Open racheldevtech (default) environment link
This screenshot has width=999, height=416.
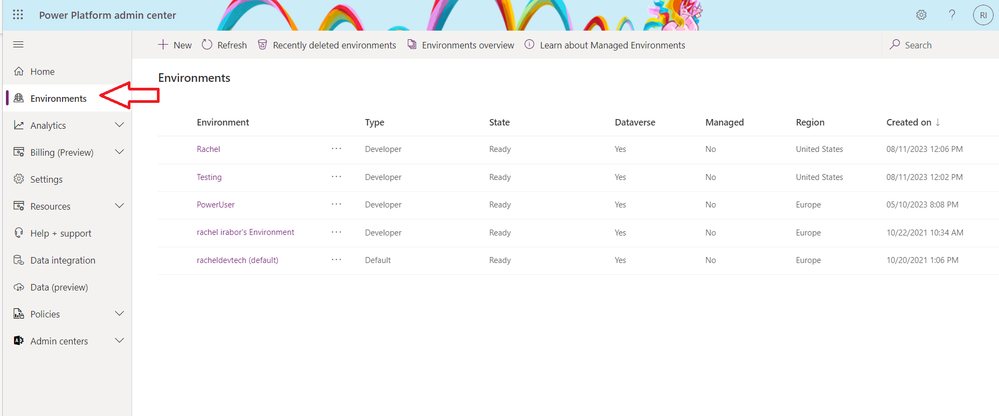(x=238, y=260)
